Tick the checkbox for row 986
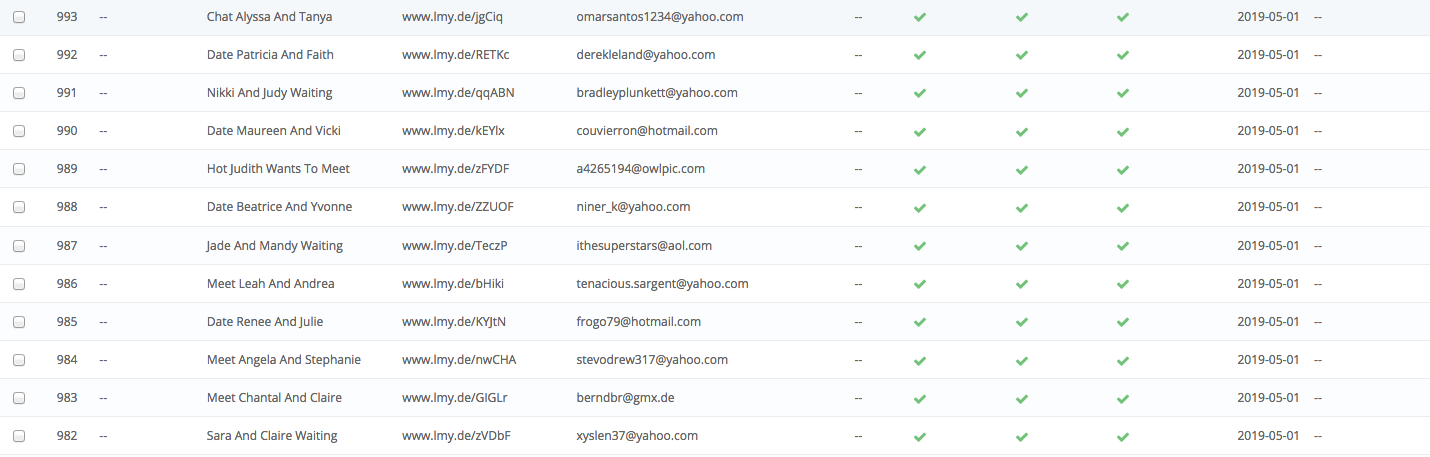Image resolution: width=1430 pixels, height=457 pixels. pos(19,284)
